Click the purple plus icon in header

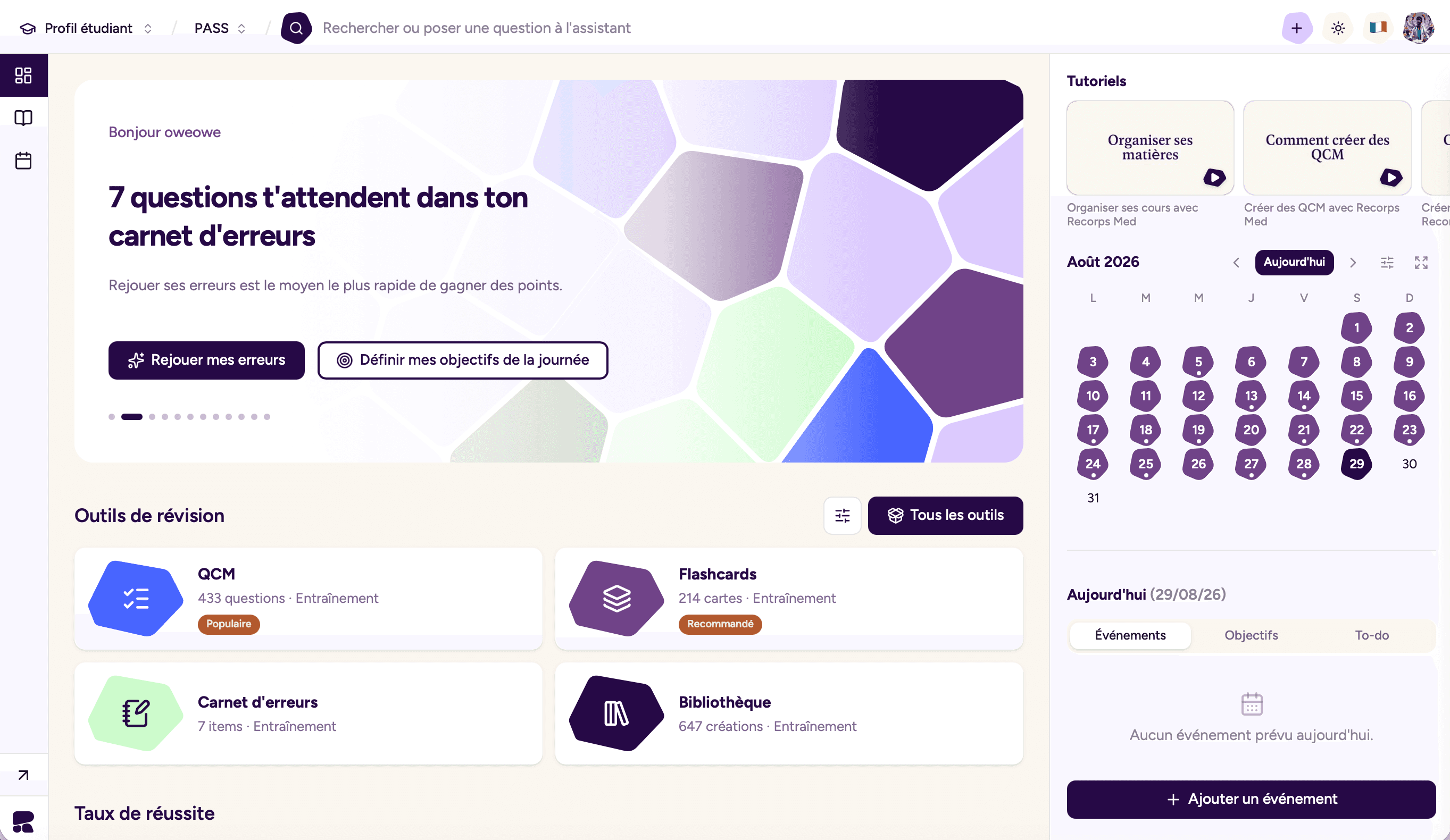tap(1296, 28)
